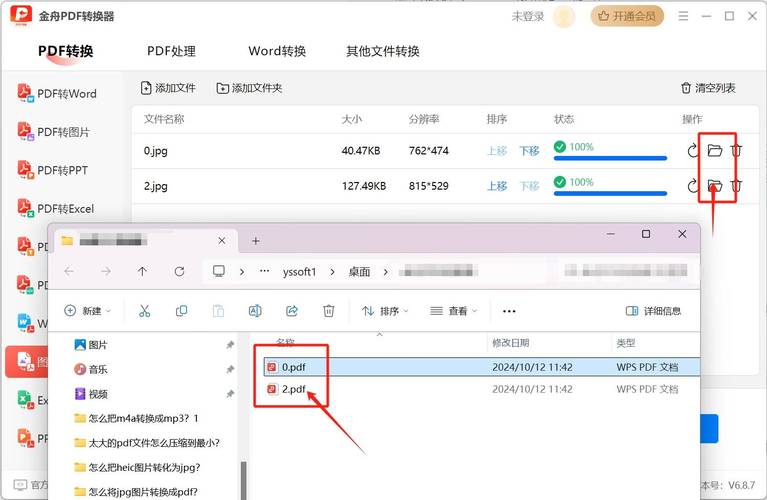The image size is (767, 500).
Task: Click the Share icon in Explorer toolbar
Action: click(292, 311)
